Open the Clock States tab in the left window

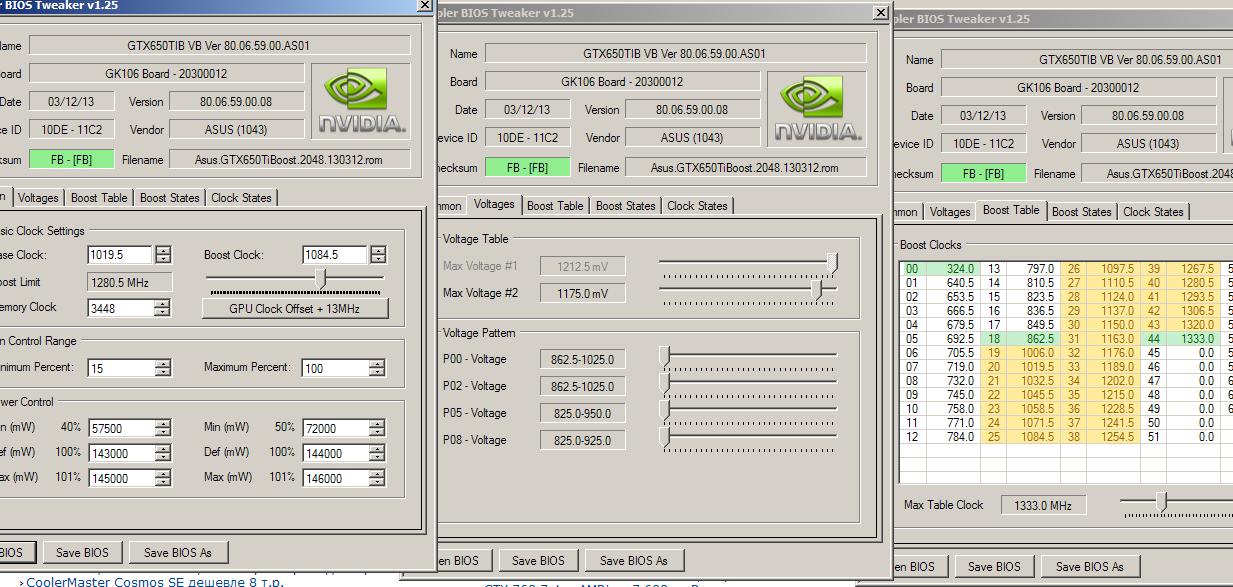pos(241,198)
